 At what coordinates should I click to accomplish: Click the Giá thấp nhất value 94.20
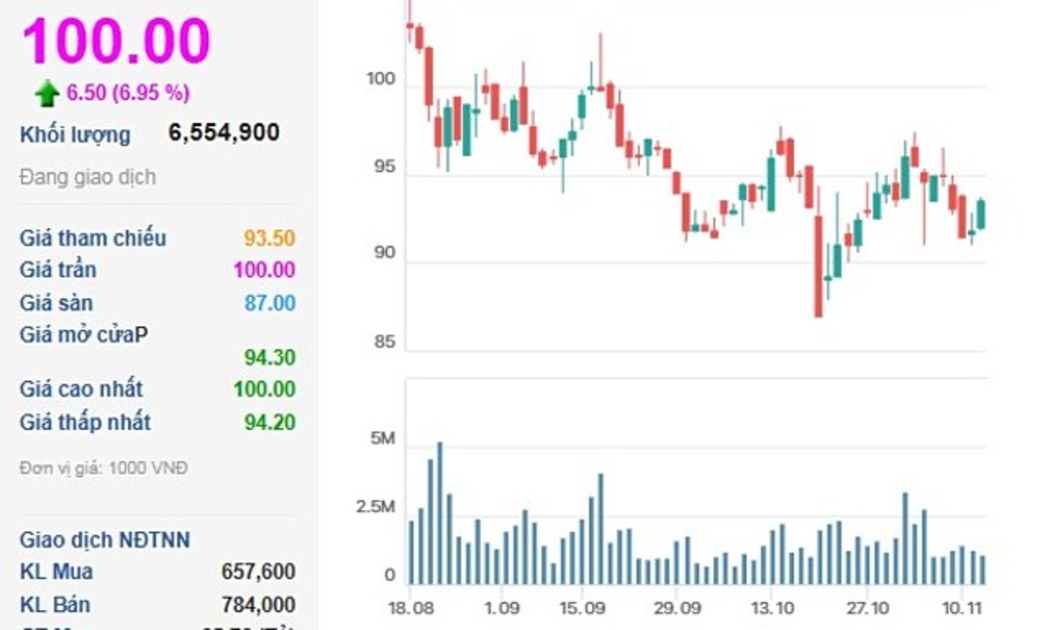pos(270,422)
